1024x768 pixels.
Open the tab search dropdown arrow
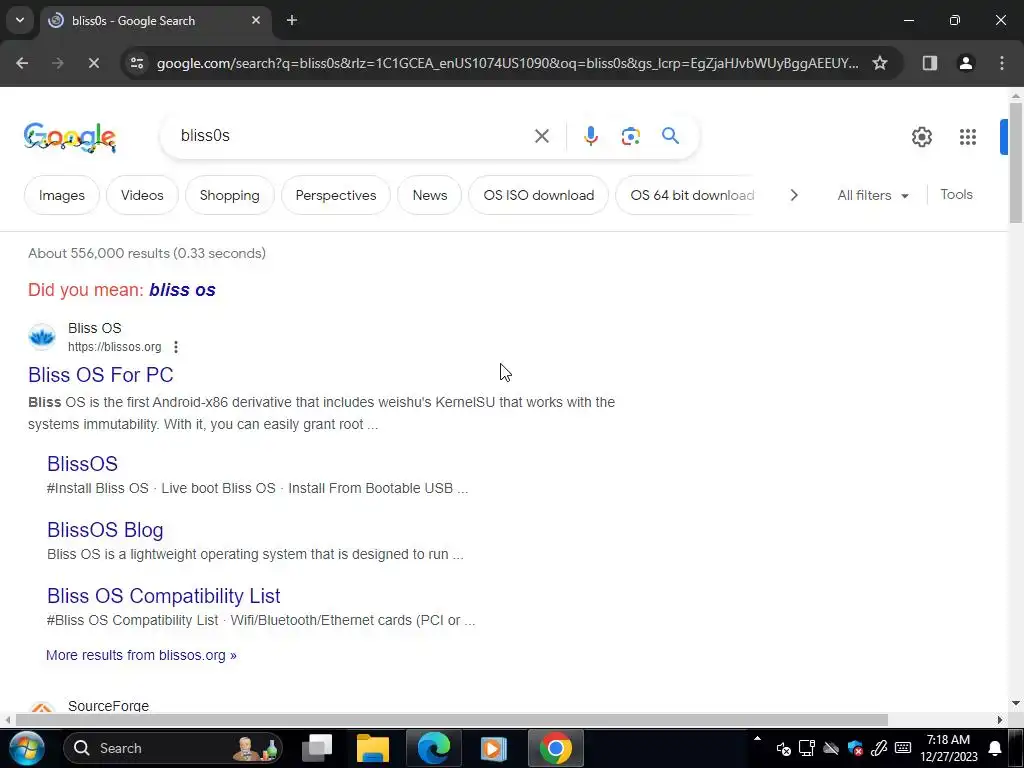coord(20,20)
